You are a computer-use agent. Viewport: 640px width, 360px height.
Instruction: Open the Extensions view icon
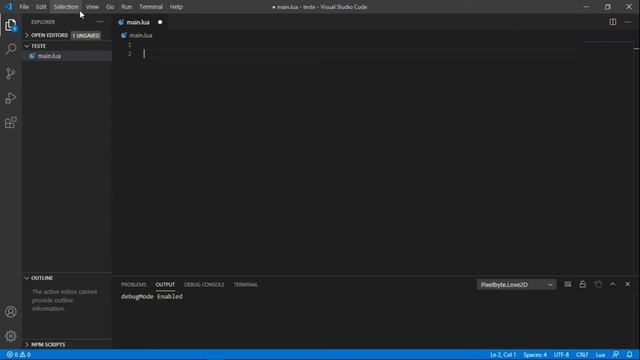click(11, 122)
